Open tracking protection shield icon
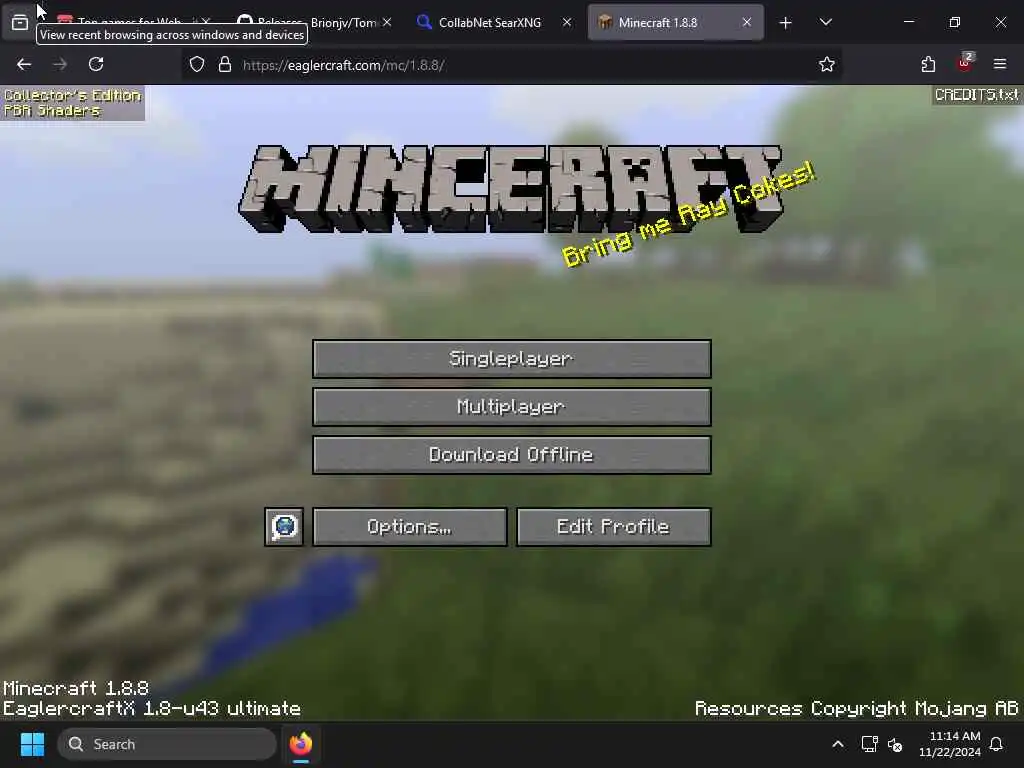 [197, 64]
